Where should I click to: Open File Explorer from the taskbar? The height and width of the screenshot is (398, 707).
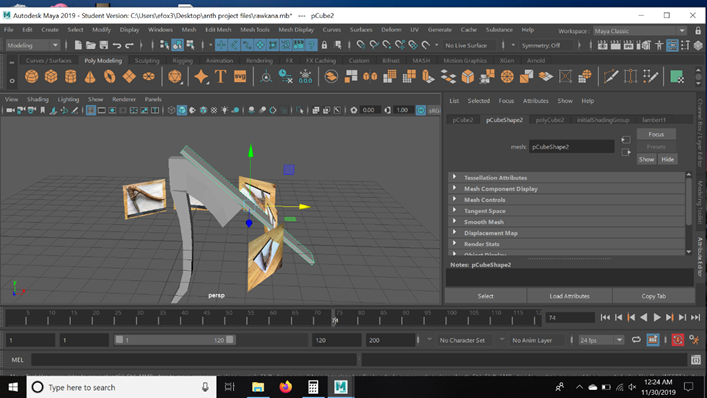(258, 387)
